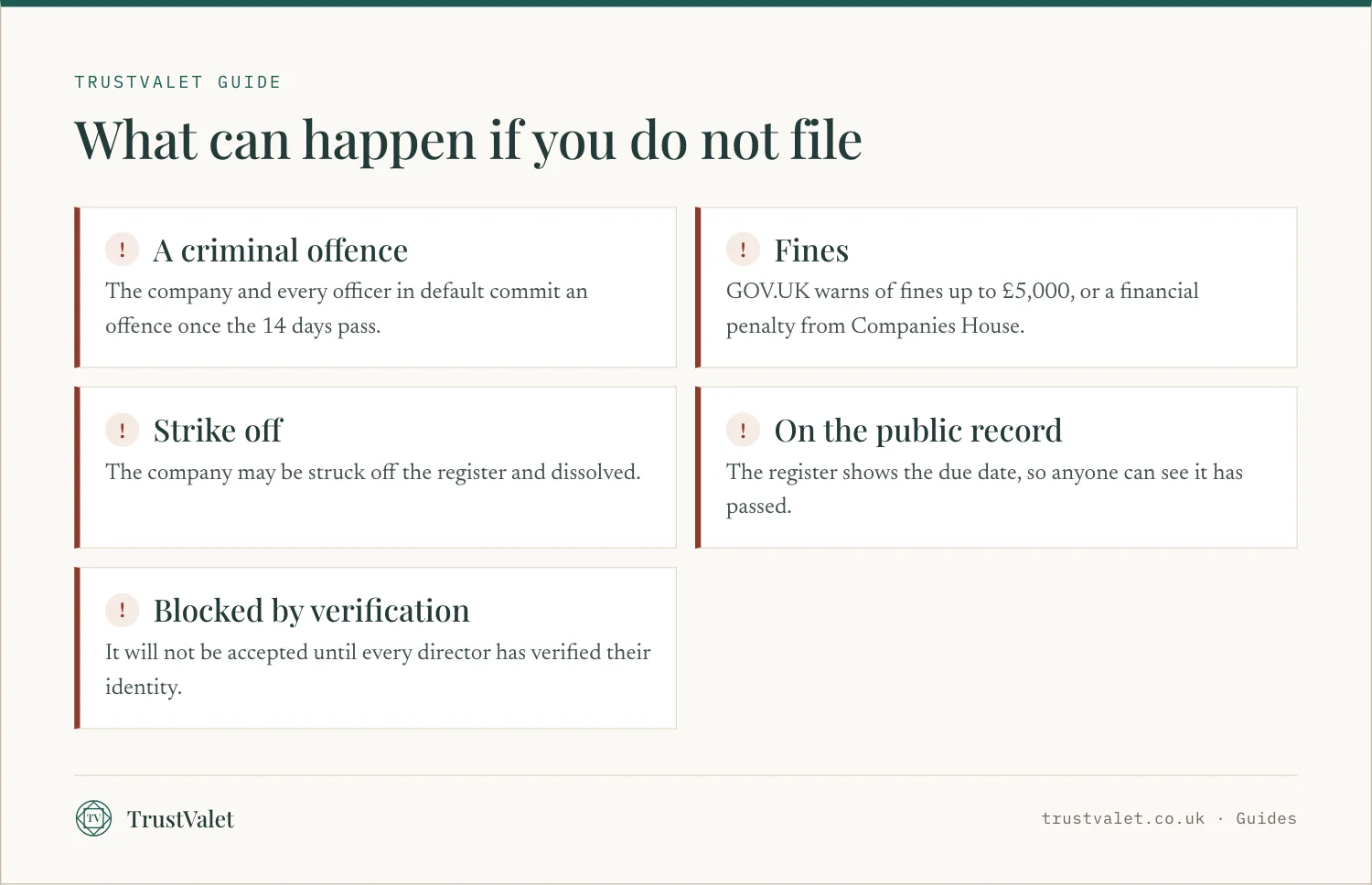Click the warning icon by On the public record
1372x885 pixels.
(x=743, y=430)
